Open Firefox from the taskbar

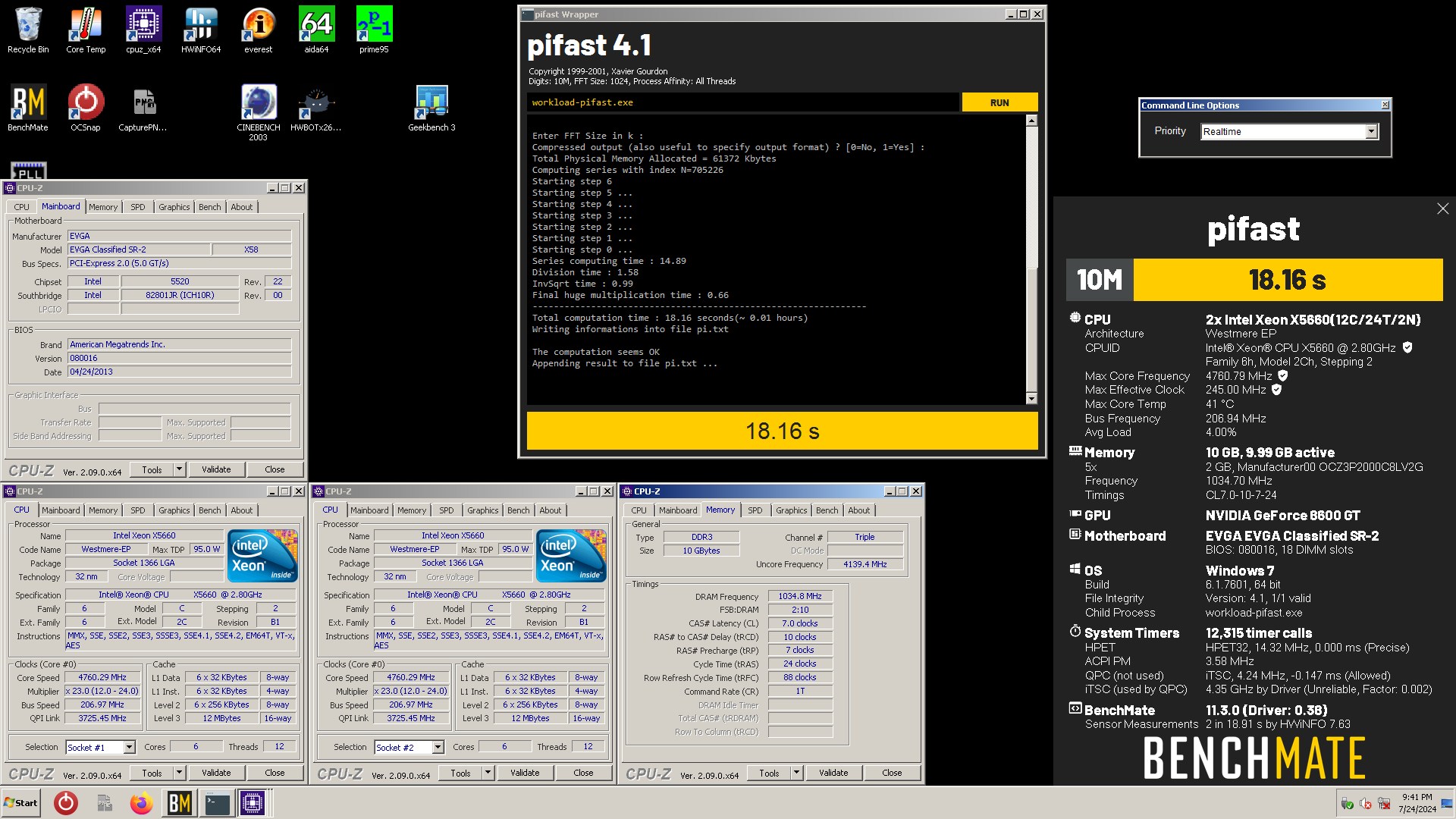coord(141,803)
